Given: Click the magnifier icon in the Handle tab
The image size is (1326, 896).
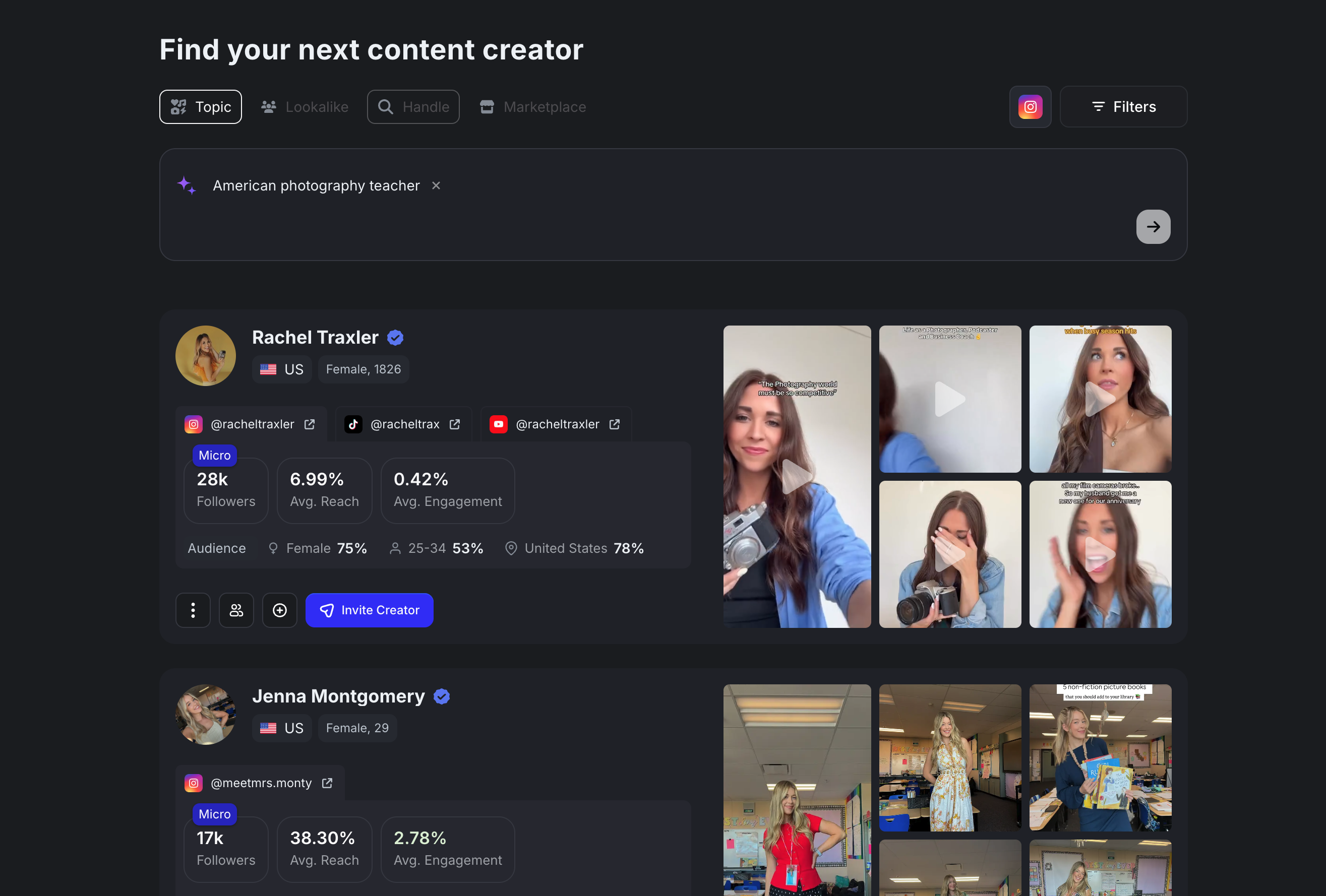Looking at the screenshot, I should [x=386, y=107].
